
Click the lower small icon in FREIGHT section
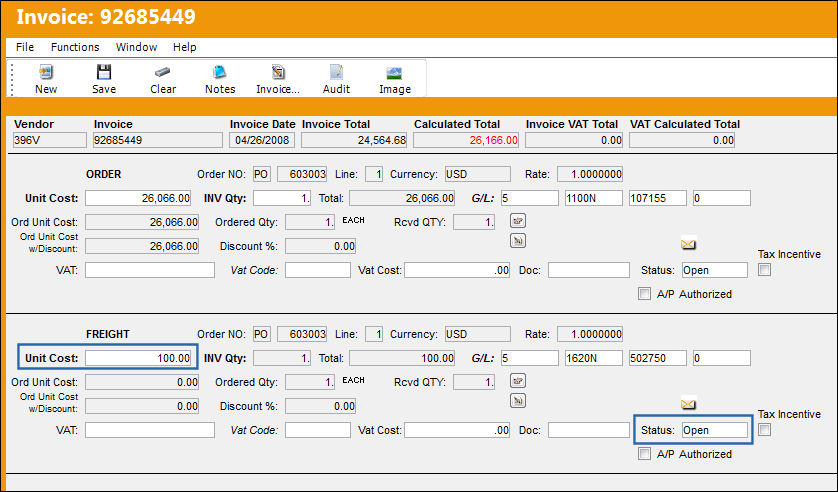point(517,401)
